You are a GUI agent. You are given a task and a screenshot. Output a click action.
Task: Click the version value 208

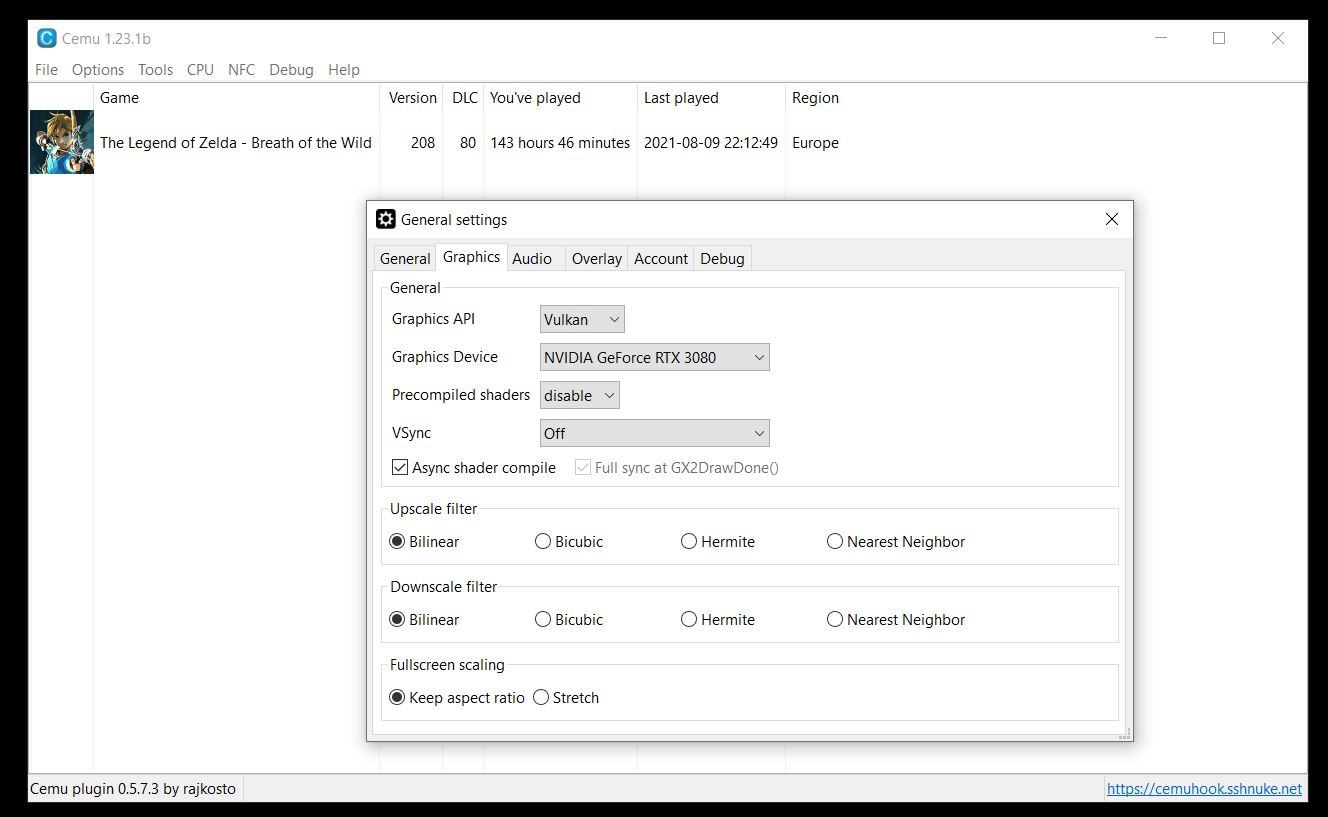[x=423, y=143]
